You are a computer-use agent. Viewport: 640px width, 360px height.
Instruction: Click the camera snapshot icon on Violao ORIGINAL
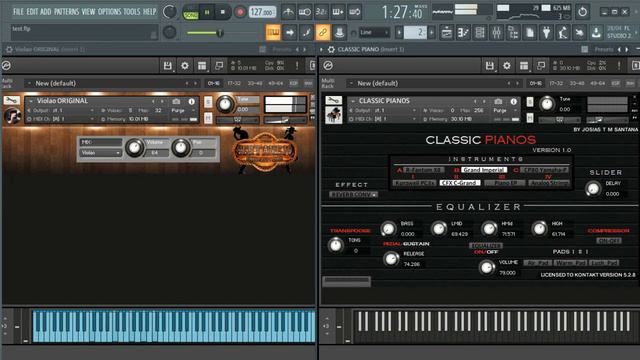176,101
